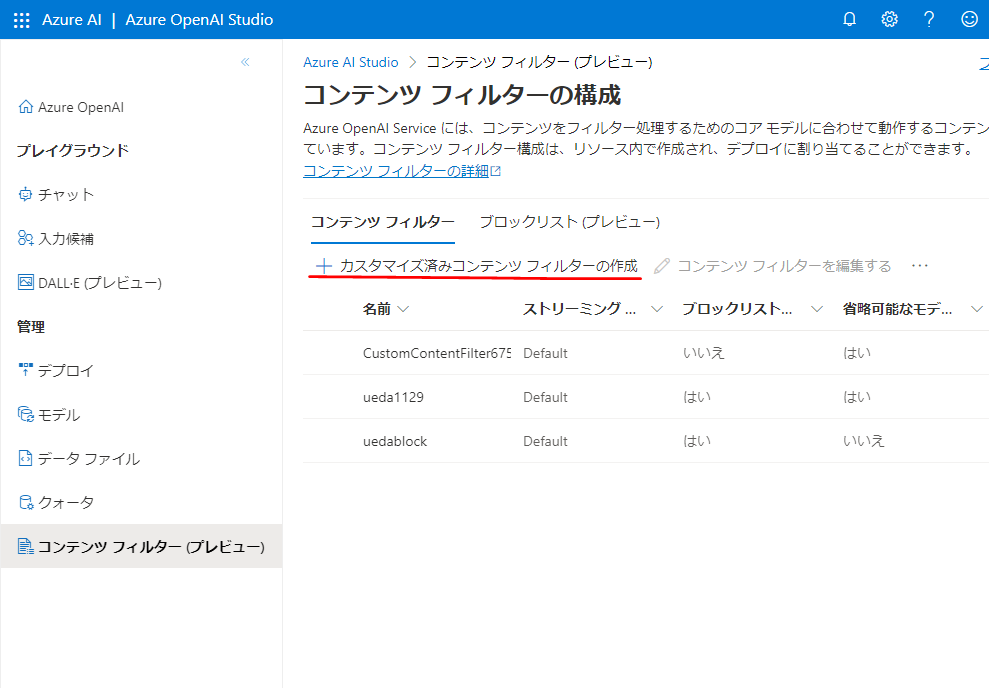Open ブロックリスト column dropdown chevron
Viewport: 989px width, 688px height.
click(817, 309)
